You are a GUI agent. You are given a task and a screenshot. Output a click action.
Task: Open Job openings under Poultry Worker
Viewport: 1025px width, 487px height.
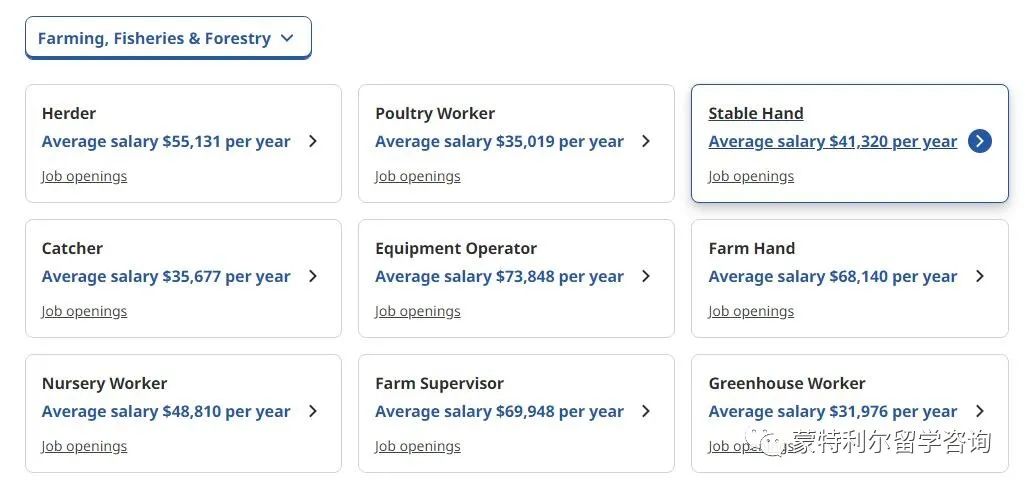418,176
